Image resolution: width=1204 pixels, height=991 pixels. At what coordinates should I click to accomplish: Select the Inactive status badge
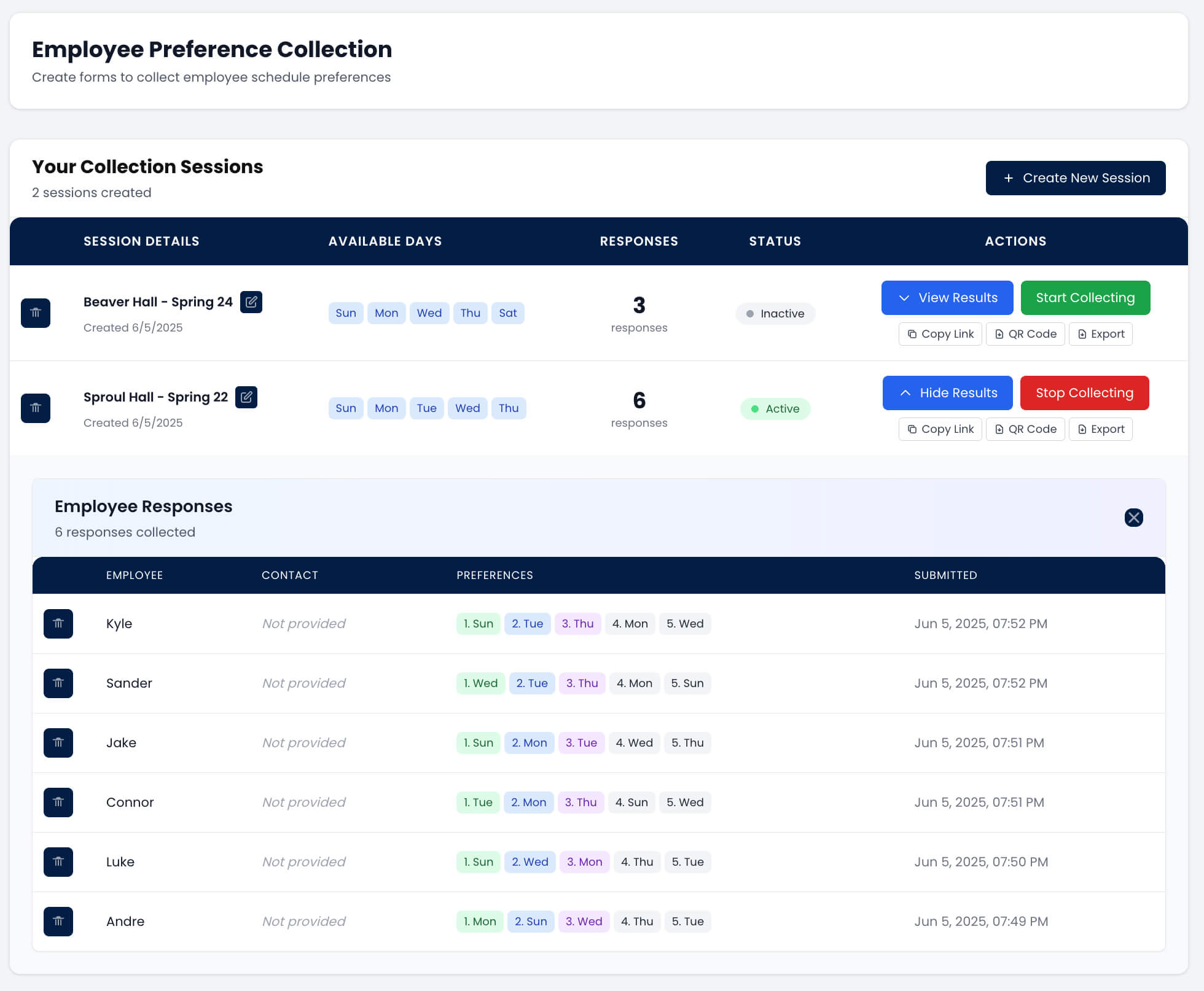pos(775,314)
